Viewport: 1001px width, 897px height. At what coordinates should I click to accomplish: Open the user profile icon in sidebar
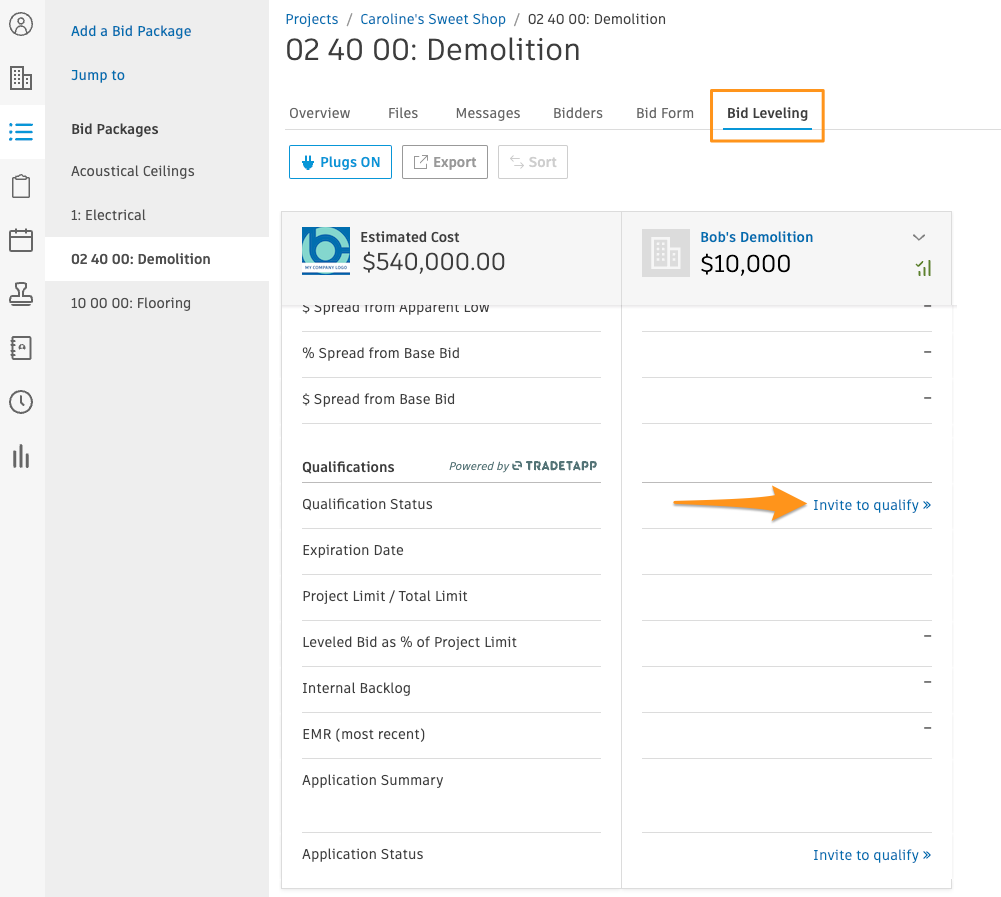coord(21,24)
